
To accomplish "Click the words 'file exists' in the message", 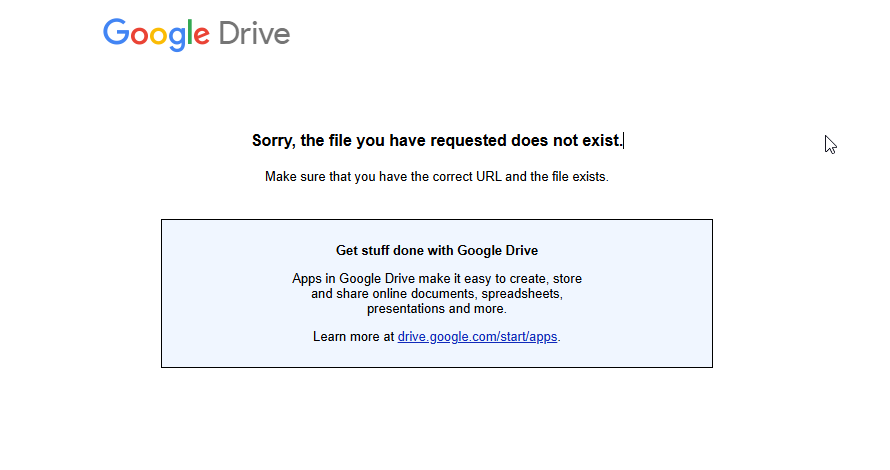I will (x=578, y=177).
